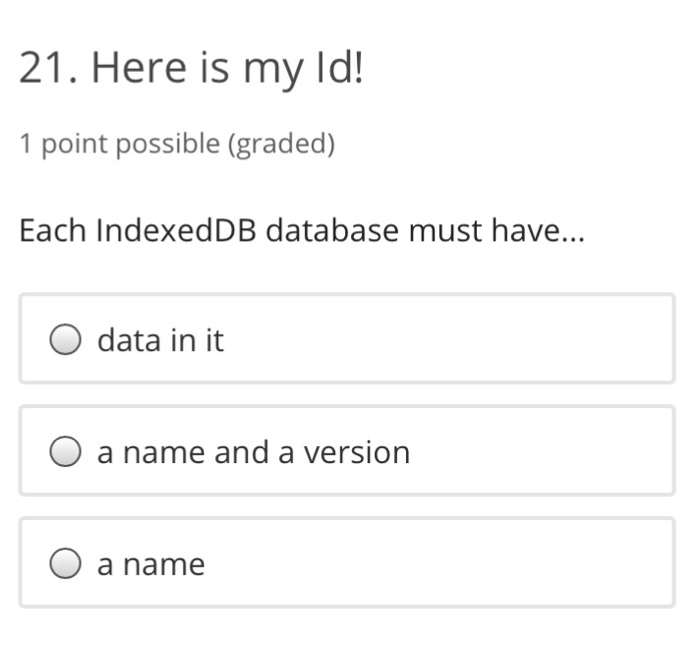This screenshot has width=700, height=645.
Task: Click the word "(graded)" under the heading
Action: [282, 144]
